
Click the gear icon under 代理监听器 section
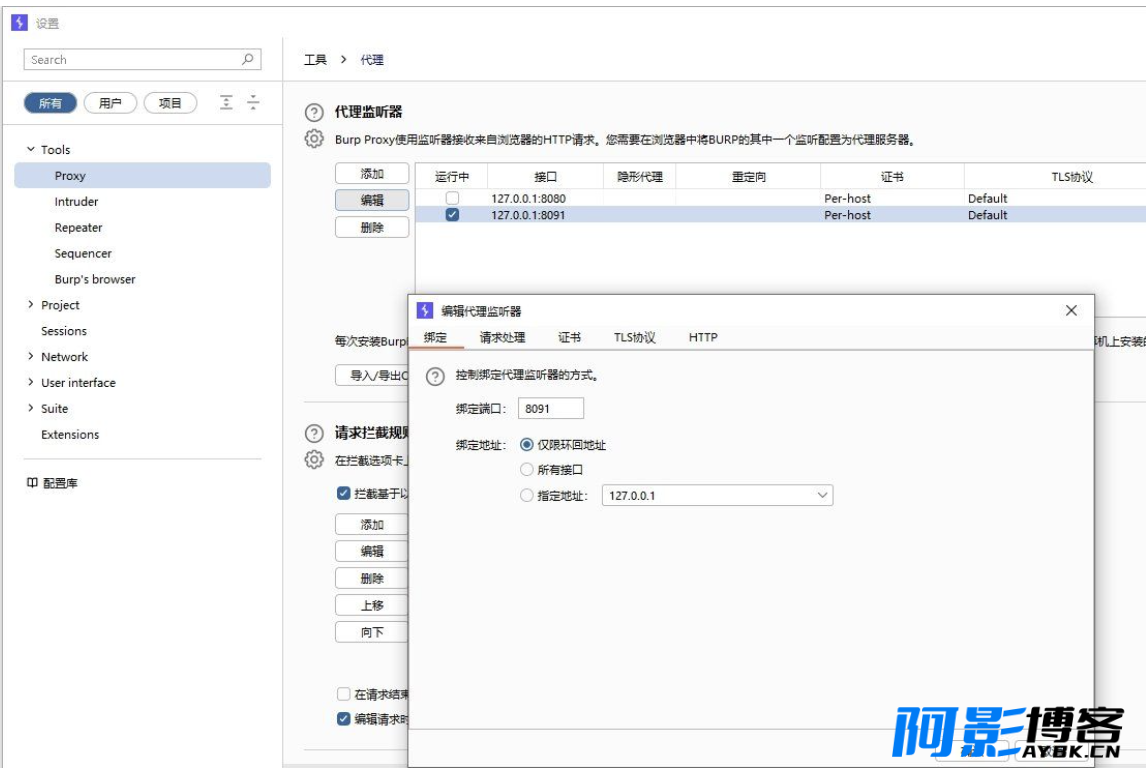coord(314,139)
